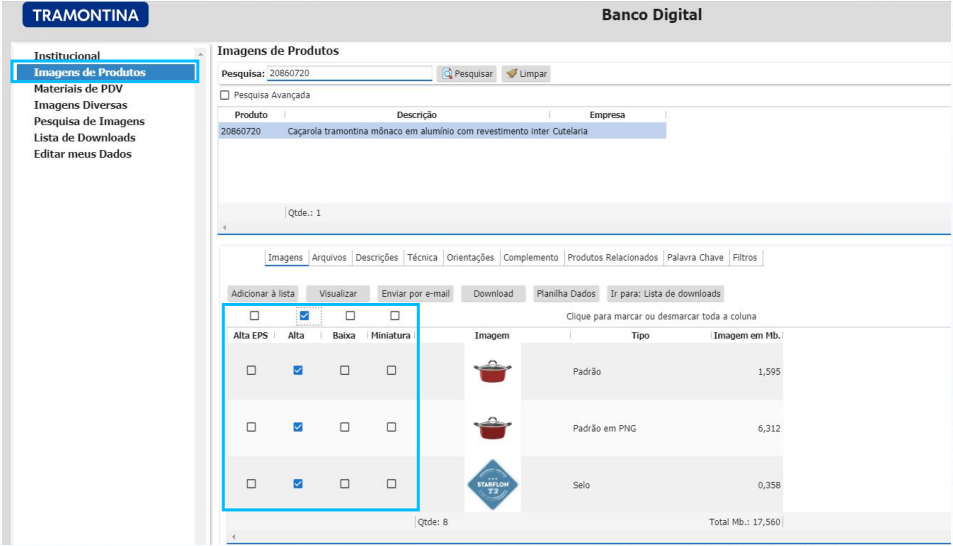
Task: Open Institucional in the sidebar
Action: (67, 56)
